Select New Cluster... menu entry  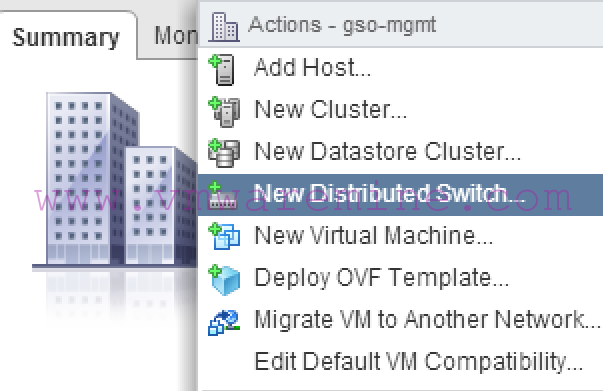(400, 111)
